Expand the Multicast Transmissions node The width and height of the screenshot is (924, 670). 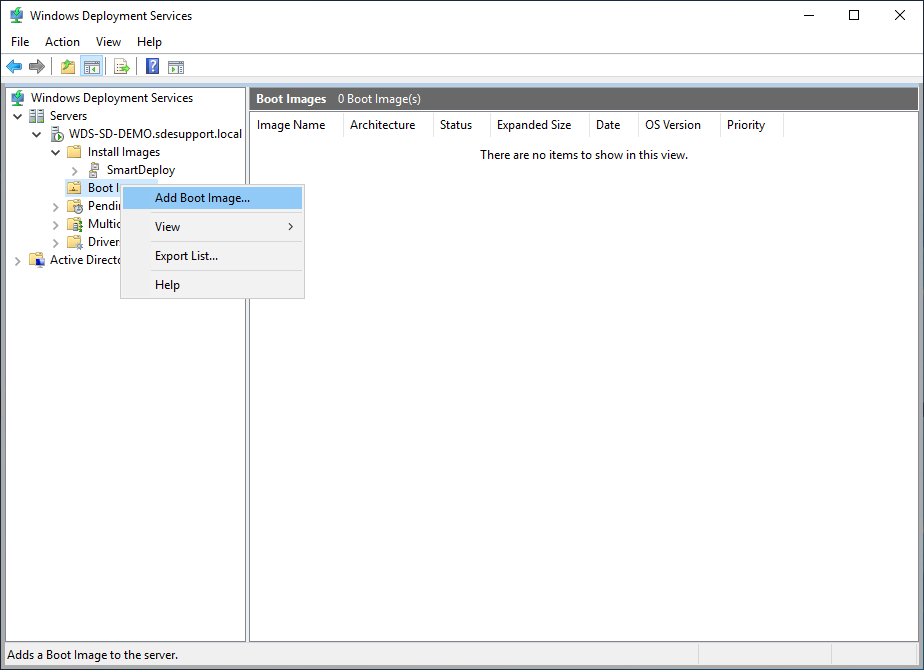[55, 225]
